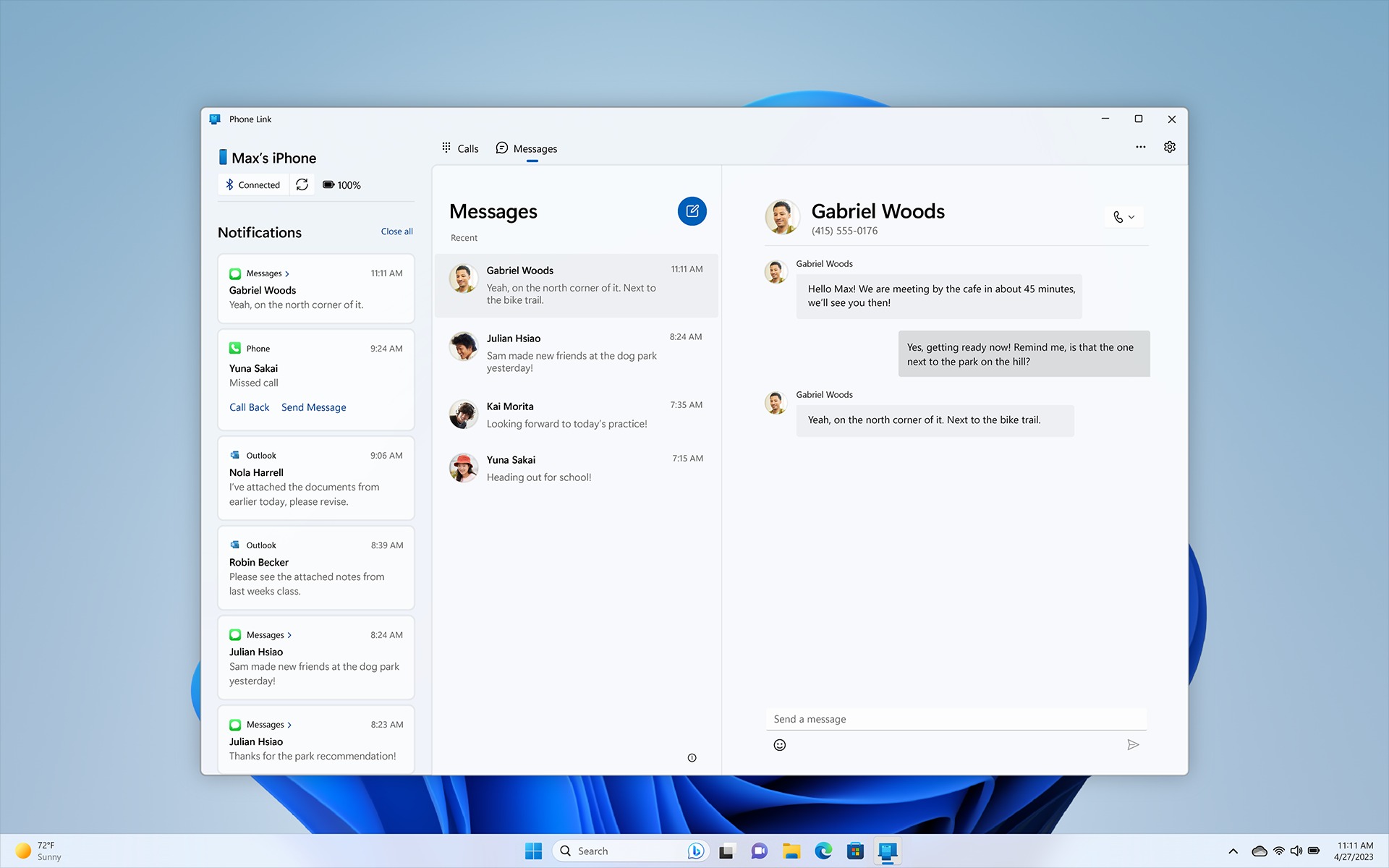The height and width of the screenshot is (868, 1389).
Task: Click the emoji picker icon in message box
Action: (x=779, y=744)
